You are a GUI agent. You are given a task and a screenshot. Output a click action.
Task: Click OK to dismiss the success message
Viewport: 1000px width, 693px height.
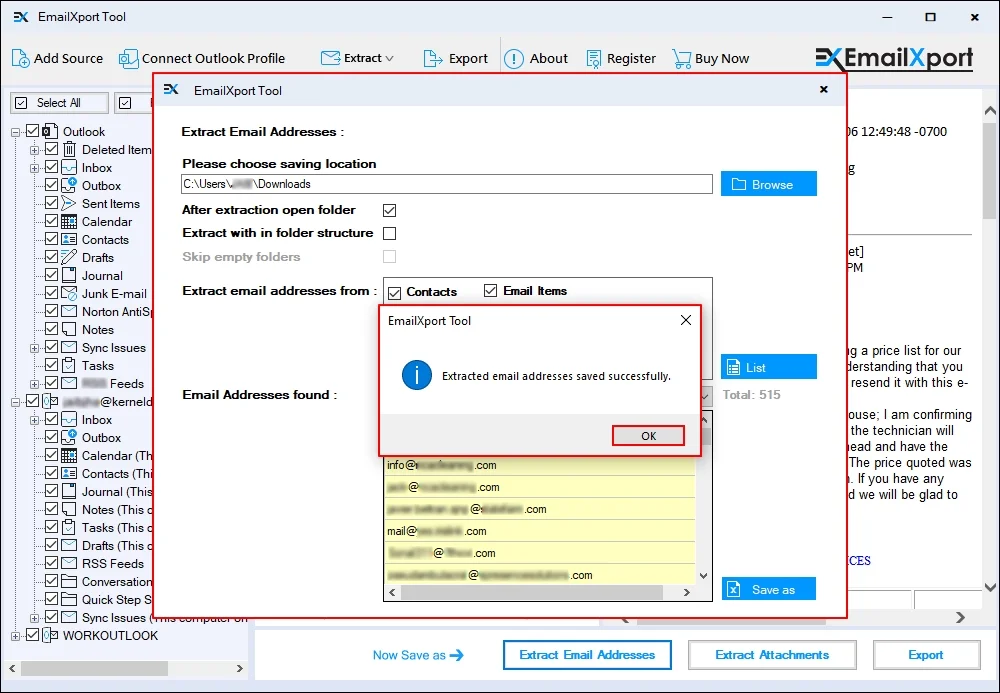[648, 435]
